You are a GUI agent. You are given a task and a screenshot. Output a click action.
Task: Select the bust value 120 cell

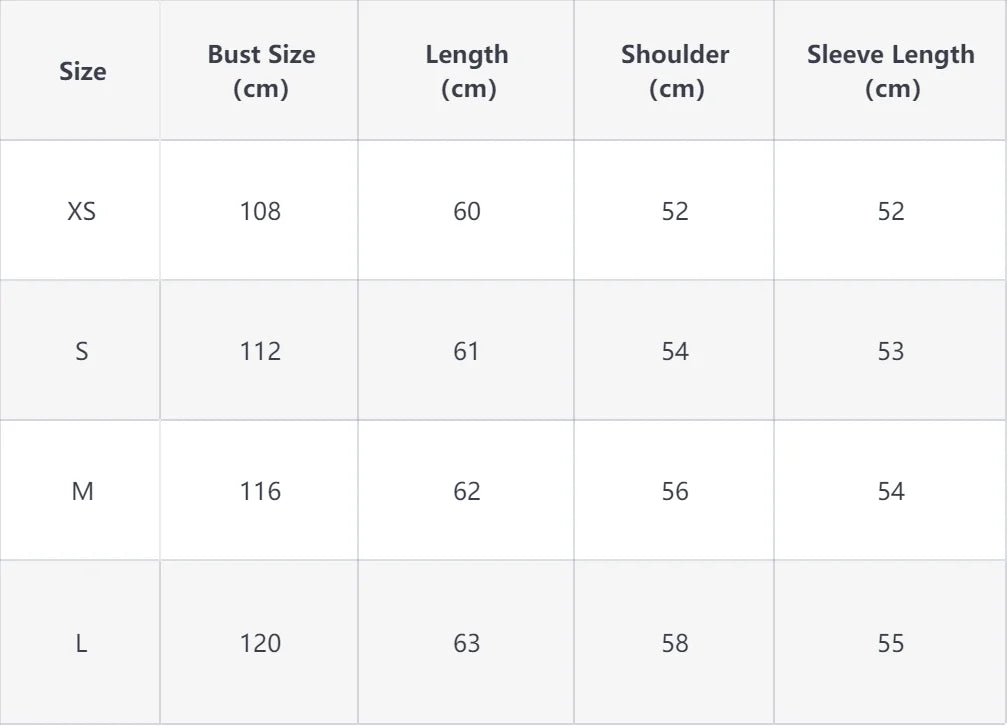pos(260,643)
